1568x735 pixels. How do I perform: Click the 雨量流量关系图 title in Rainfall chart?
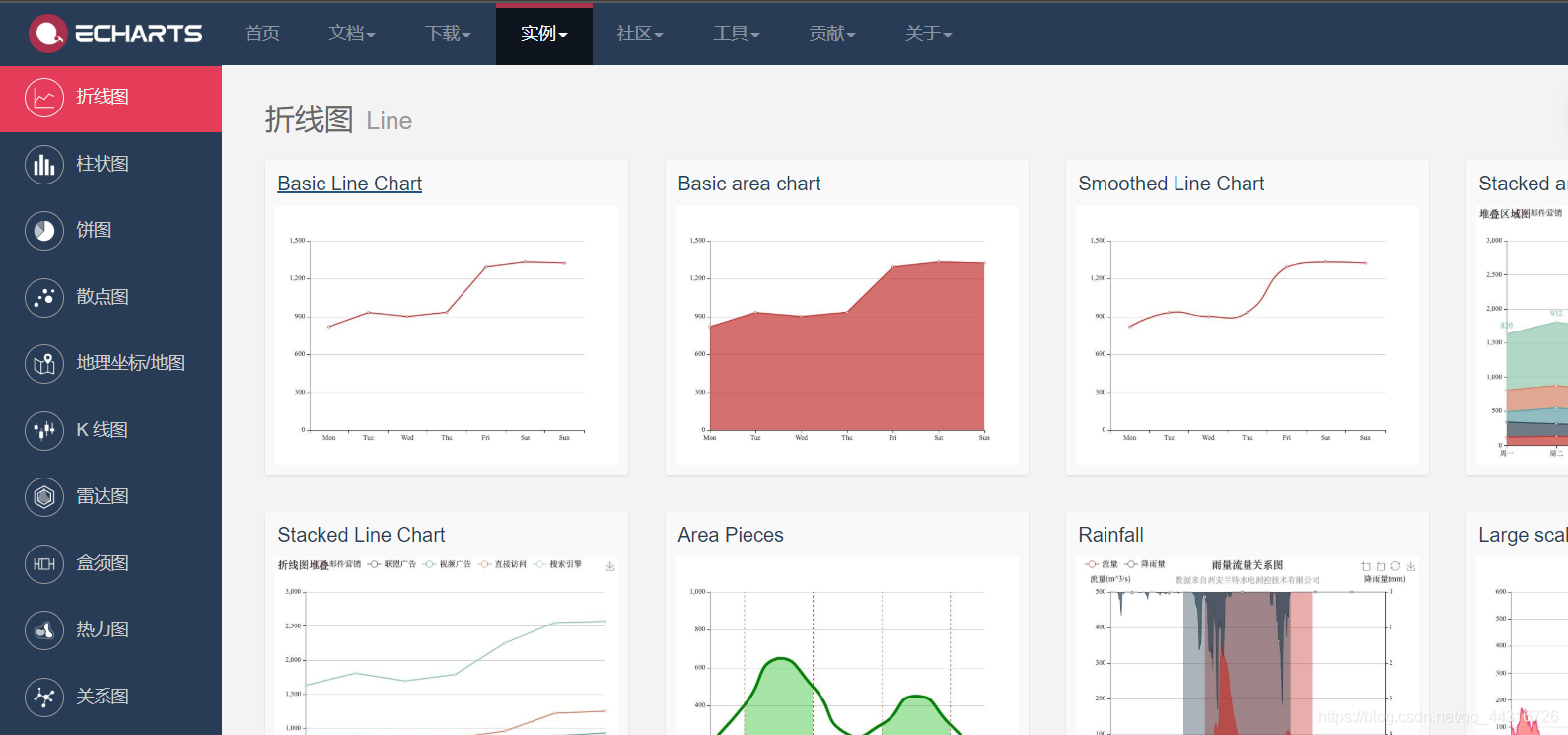(1247, 565)
